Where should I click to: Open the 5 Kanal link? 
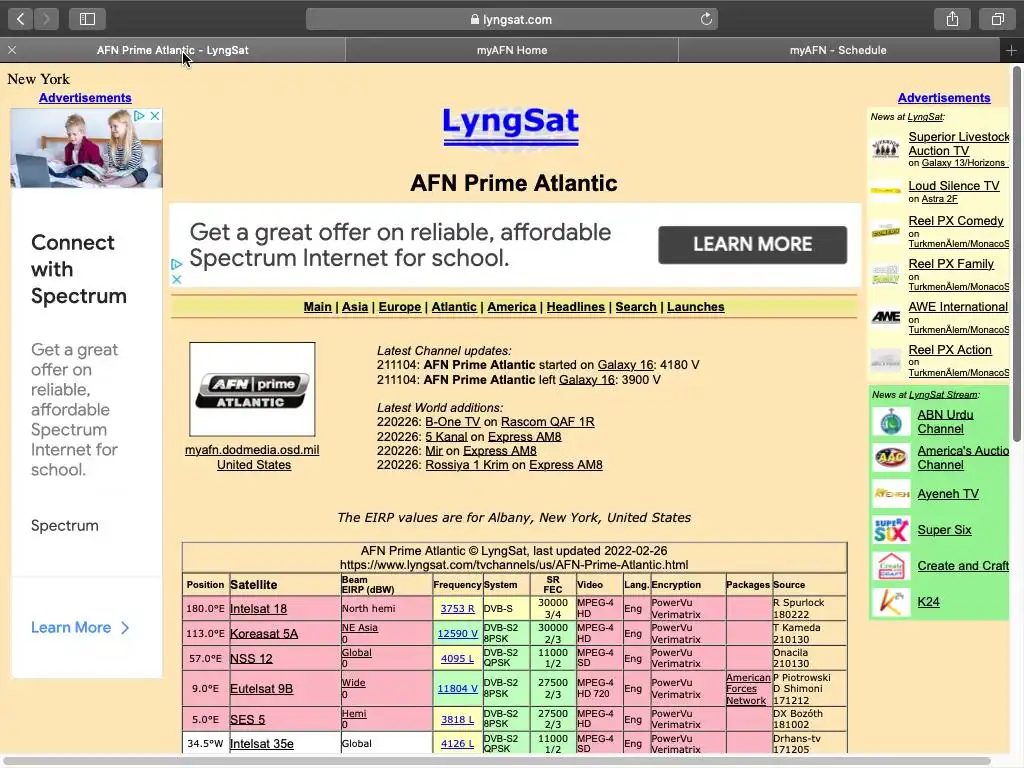point(446,437)
